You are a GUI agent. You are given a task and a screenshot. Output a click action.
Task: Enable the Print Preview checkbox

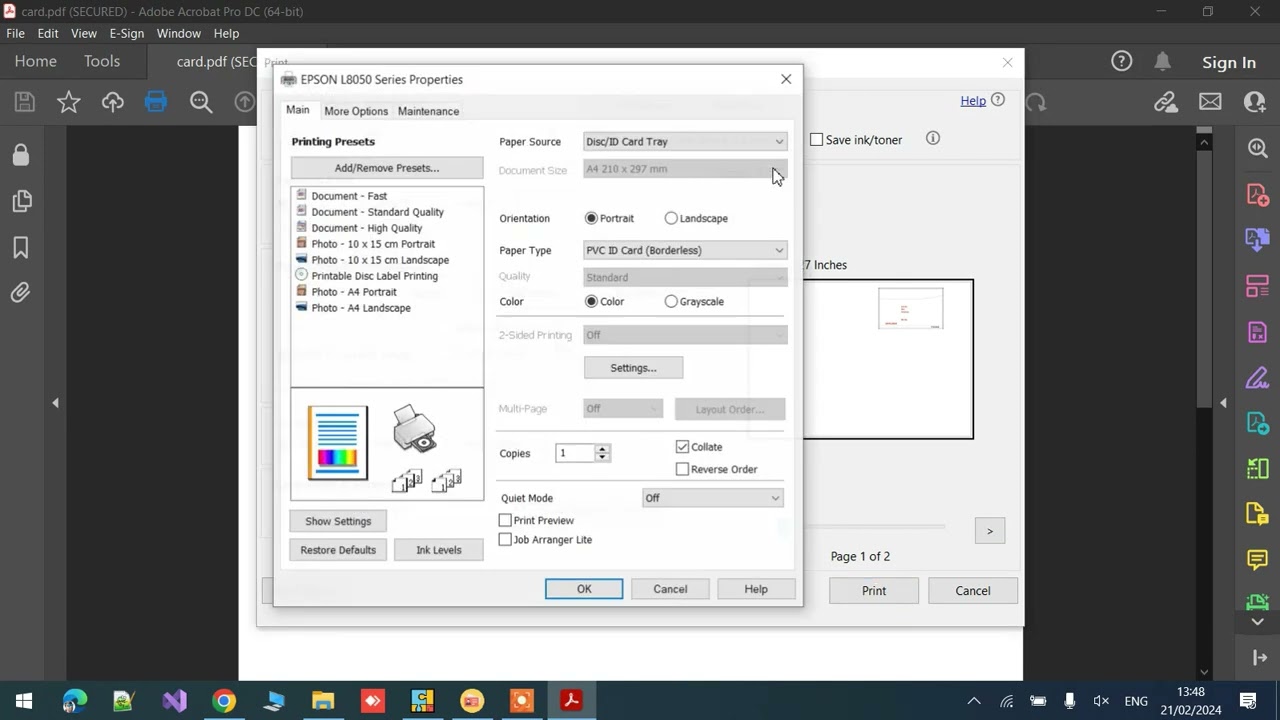[x=505, y=520]
